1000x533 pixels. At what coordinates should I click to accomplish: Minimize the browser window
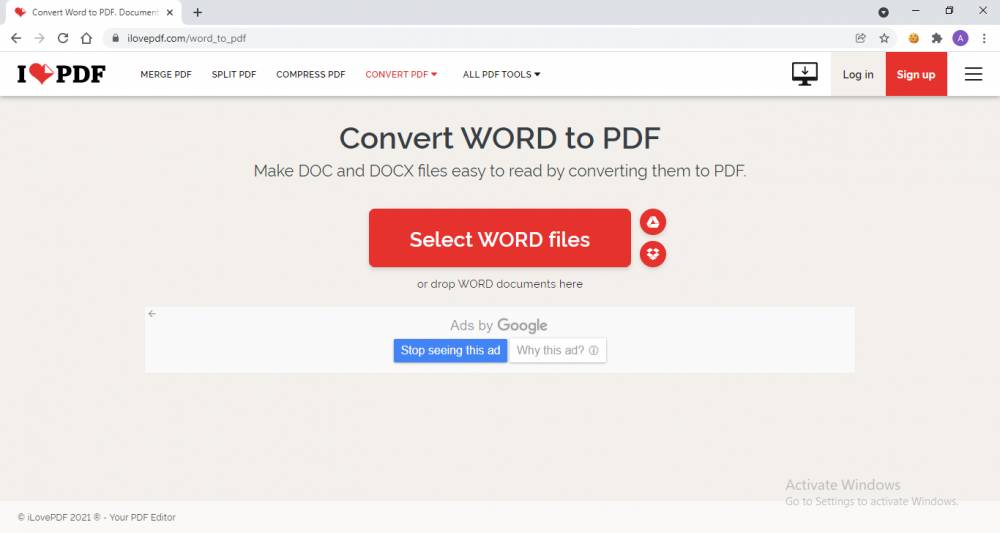[916, 11]
